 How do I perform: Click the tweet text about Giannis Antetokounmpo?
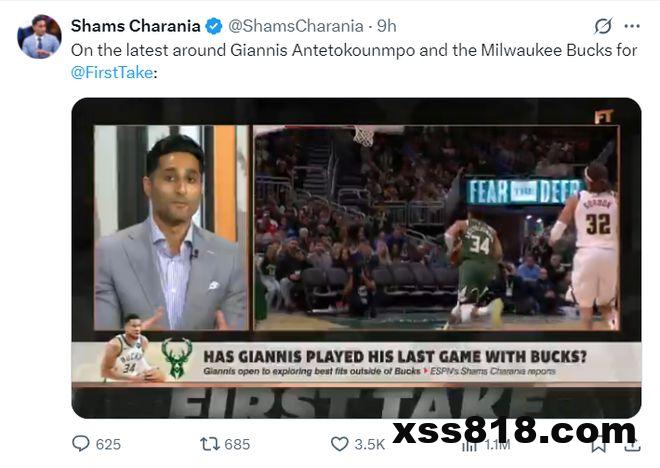(354, 61)
